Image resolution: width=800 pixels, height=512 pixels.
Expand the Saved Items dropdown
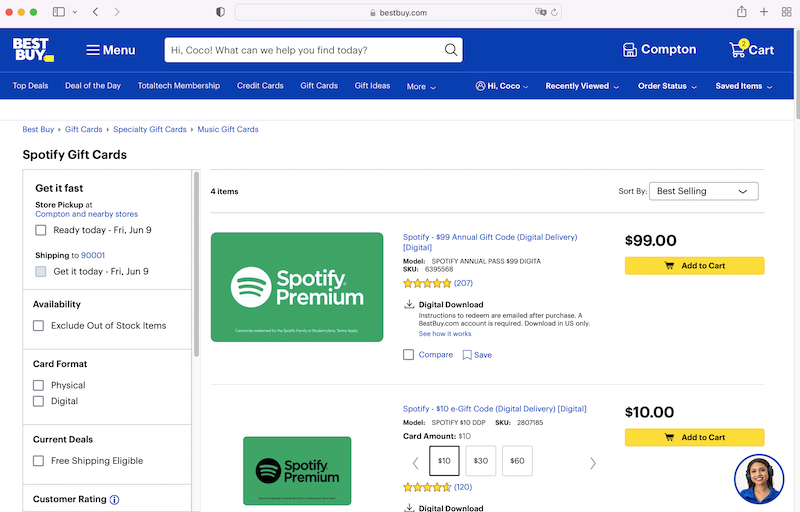(744, 86)
